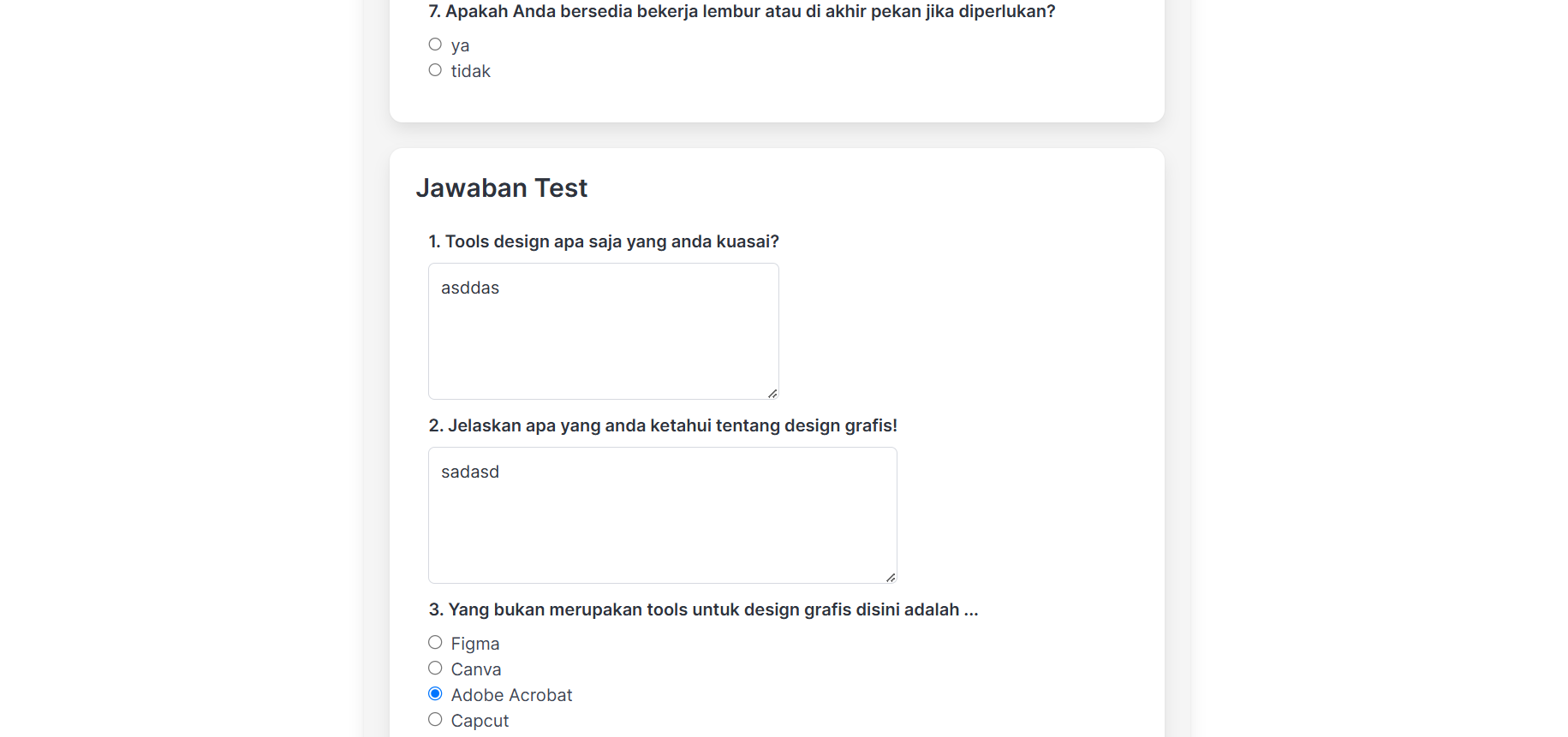The width and height of the screenshot is (1568, 737).
Task: Click the selected Adobe Acrobat radio button
Action: coord(435,694)
